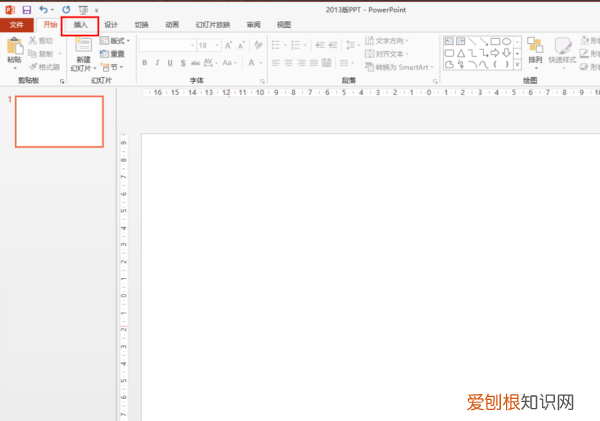This screenshot has width=600, height=421.
Task: Switch to the 动画 (Animations) tab
Action: coord(172,25)
